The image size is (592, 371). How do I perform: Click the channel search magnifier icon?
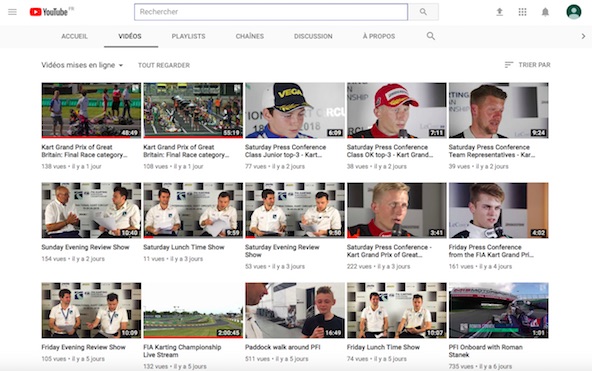[x=430, y=36]
